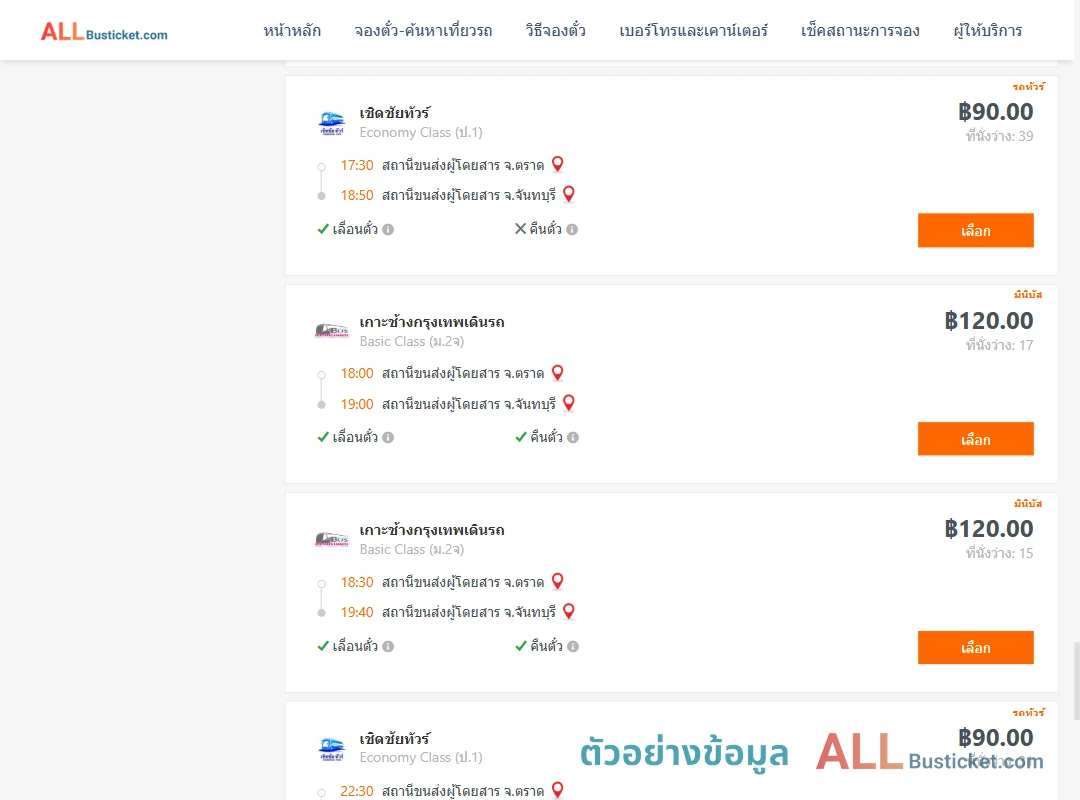Open เบอร์โทรและเคาน์เตอร์ in the navigation
1080x800 pixels.
click(693, 31)
